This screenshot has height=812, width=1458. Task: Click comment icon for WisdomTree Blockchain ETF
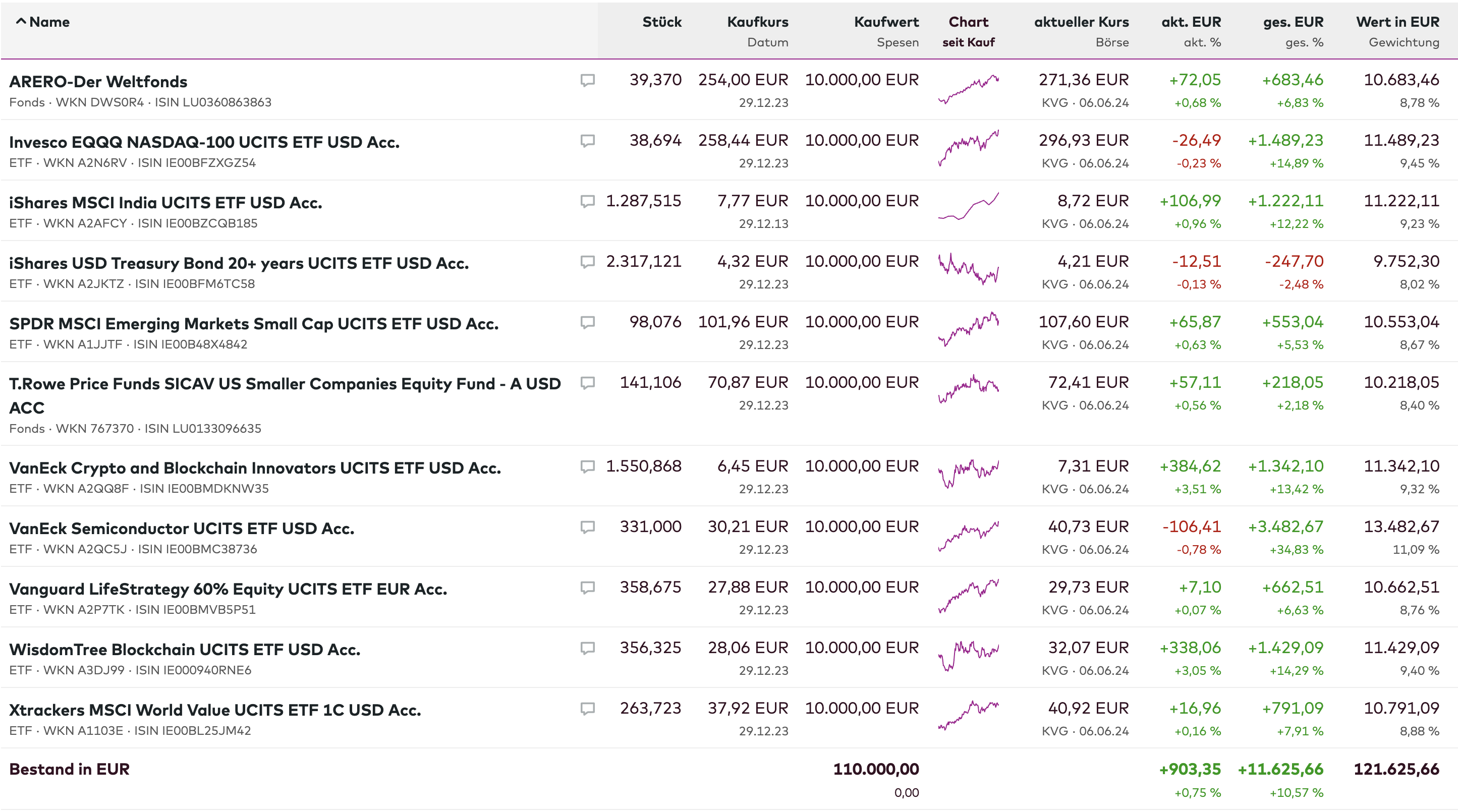tap(588, 649)
